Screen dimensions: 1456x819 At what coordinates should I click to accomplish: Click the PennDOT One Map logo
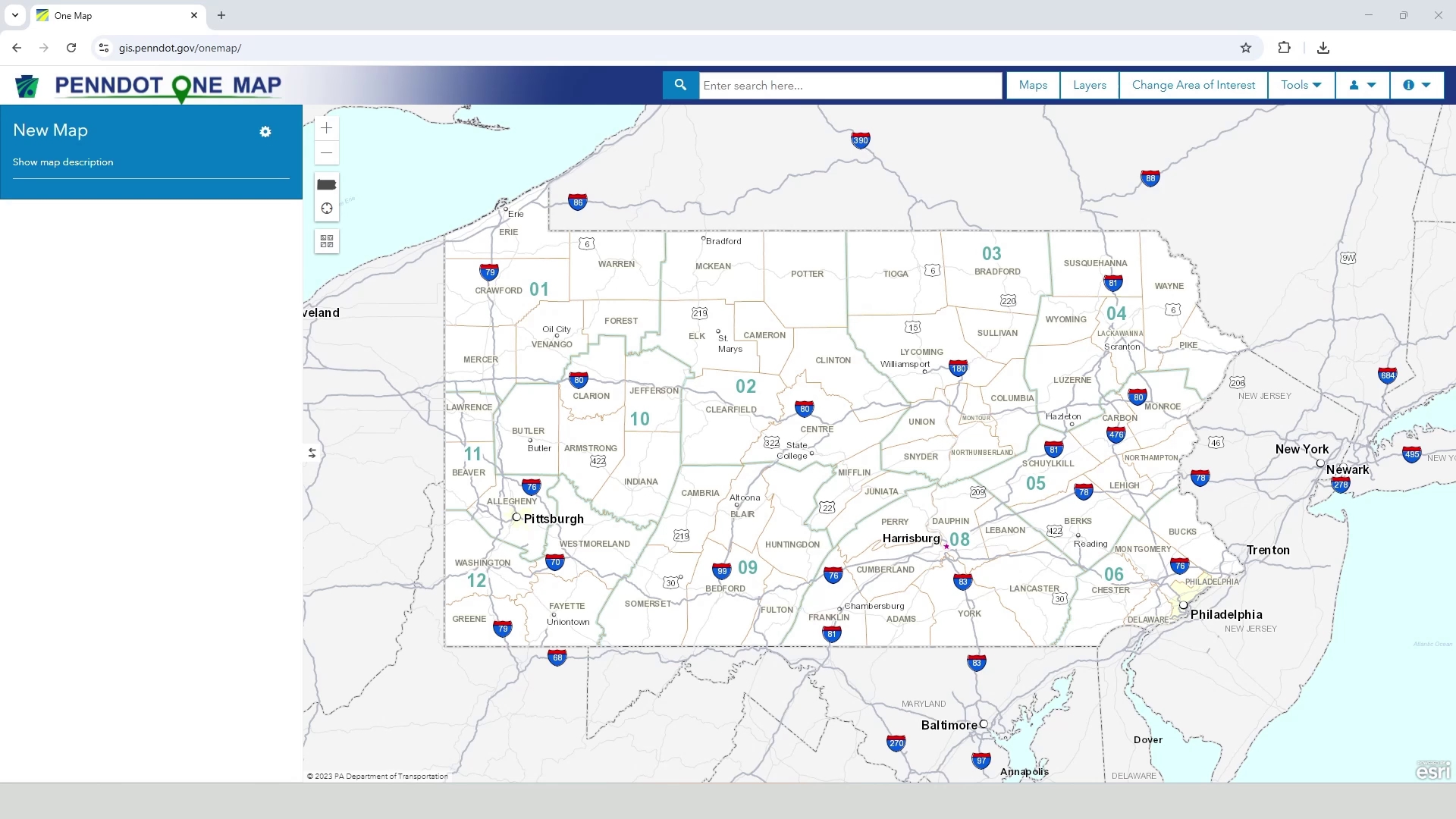(x=149, y=86)
